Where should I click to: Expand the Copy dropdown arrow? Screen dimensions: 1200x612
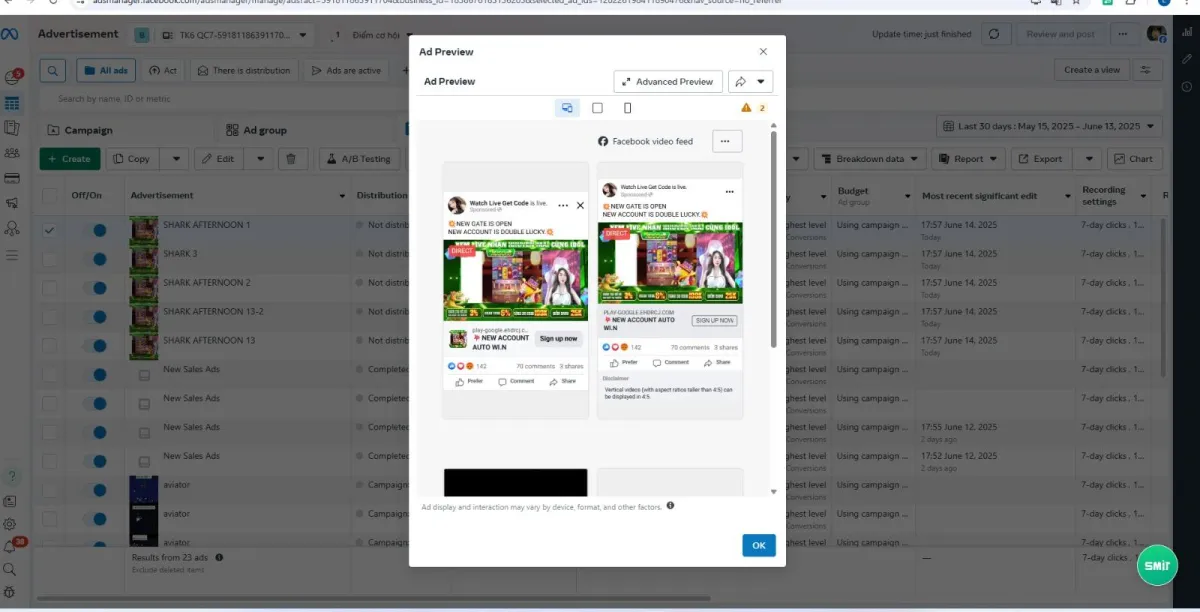pyautogui.click(x=174, y=158)
